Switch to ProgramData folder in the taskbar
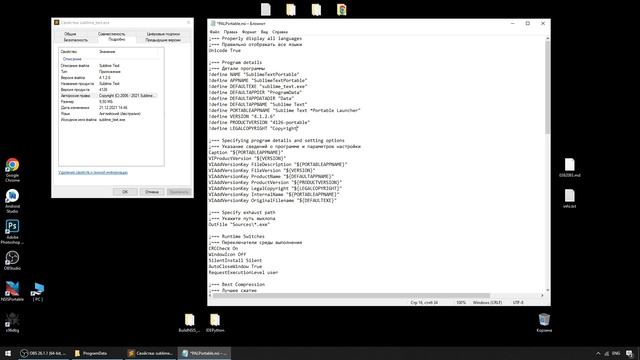Viewport: 640px width, 360px height. tap(96, 353)
